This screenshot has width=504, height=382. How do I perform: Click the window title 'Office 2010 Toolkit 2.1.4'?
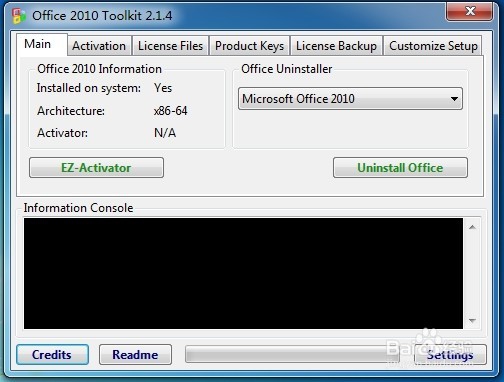(102, 16)
